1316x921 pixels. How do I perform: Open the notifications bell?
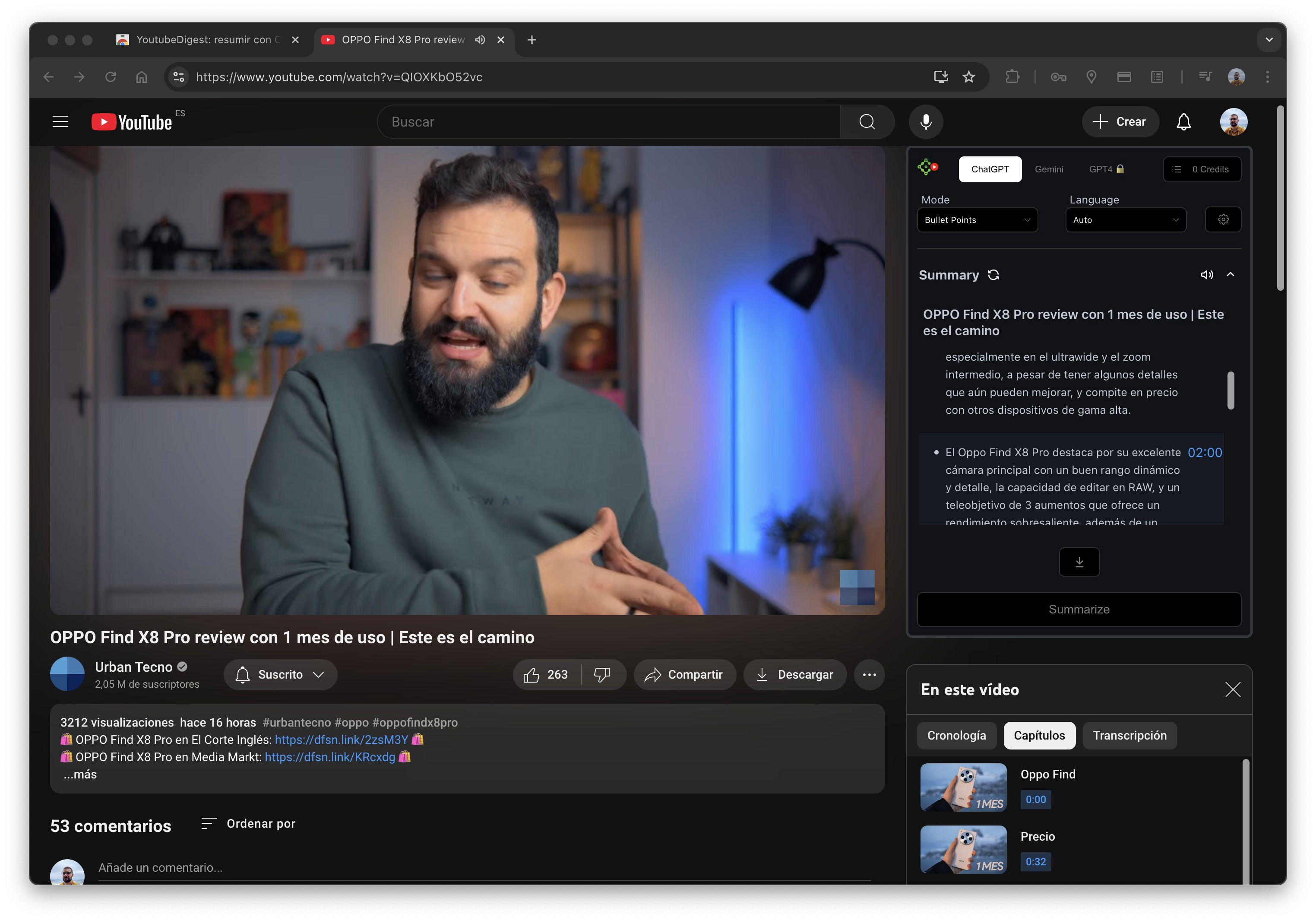[1183, 121]
